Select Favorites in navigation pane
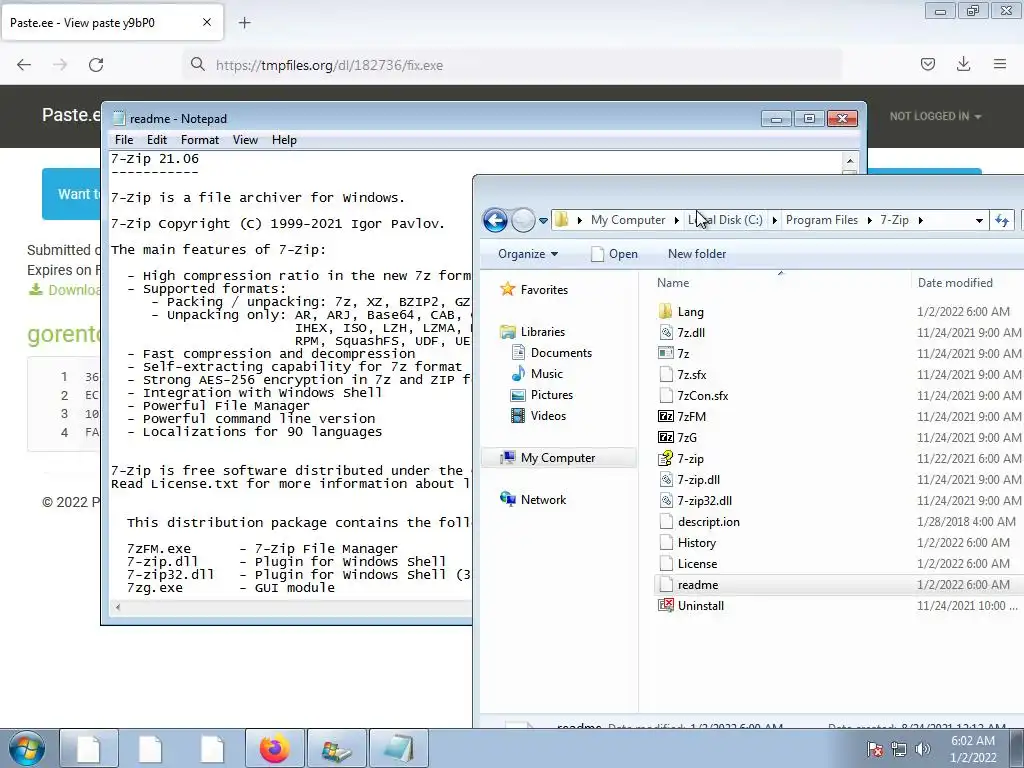 pos(544,289)
